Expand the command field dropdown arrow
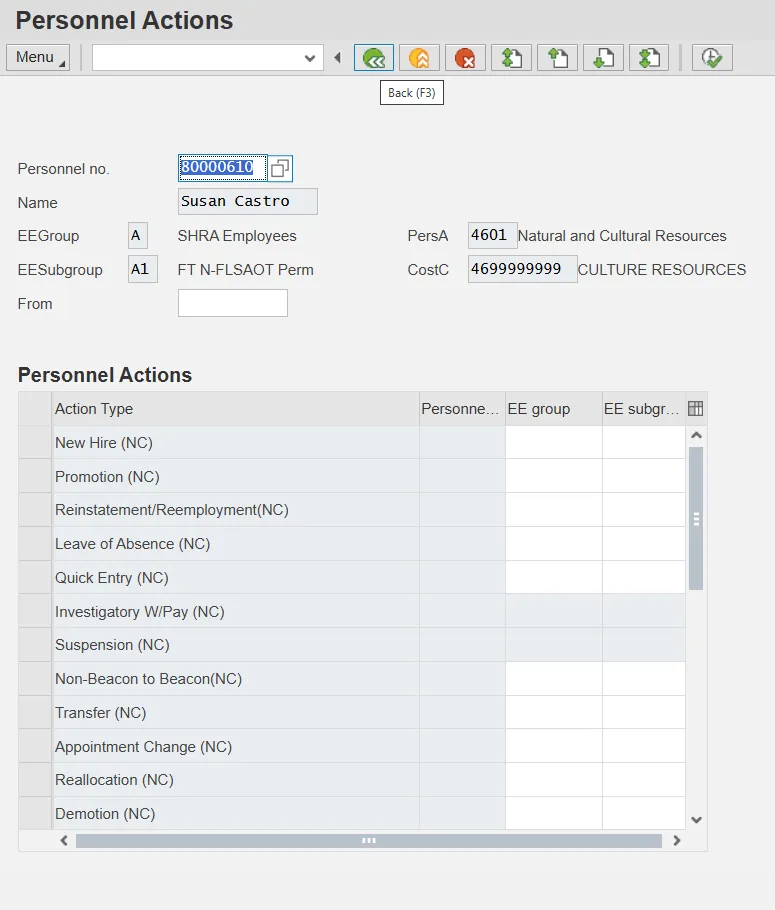This screenshot has height=910, width=775. click(310, 58)
